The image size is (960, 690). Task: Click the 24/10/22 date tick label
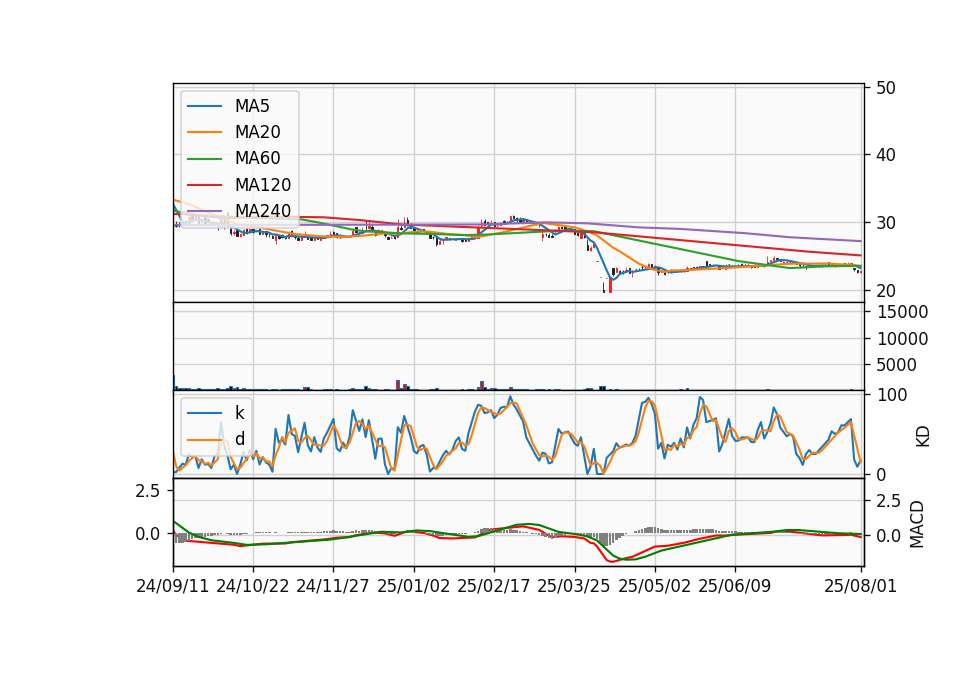(x=253, y=586)
